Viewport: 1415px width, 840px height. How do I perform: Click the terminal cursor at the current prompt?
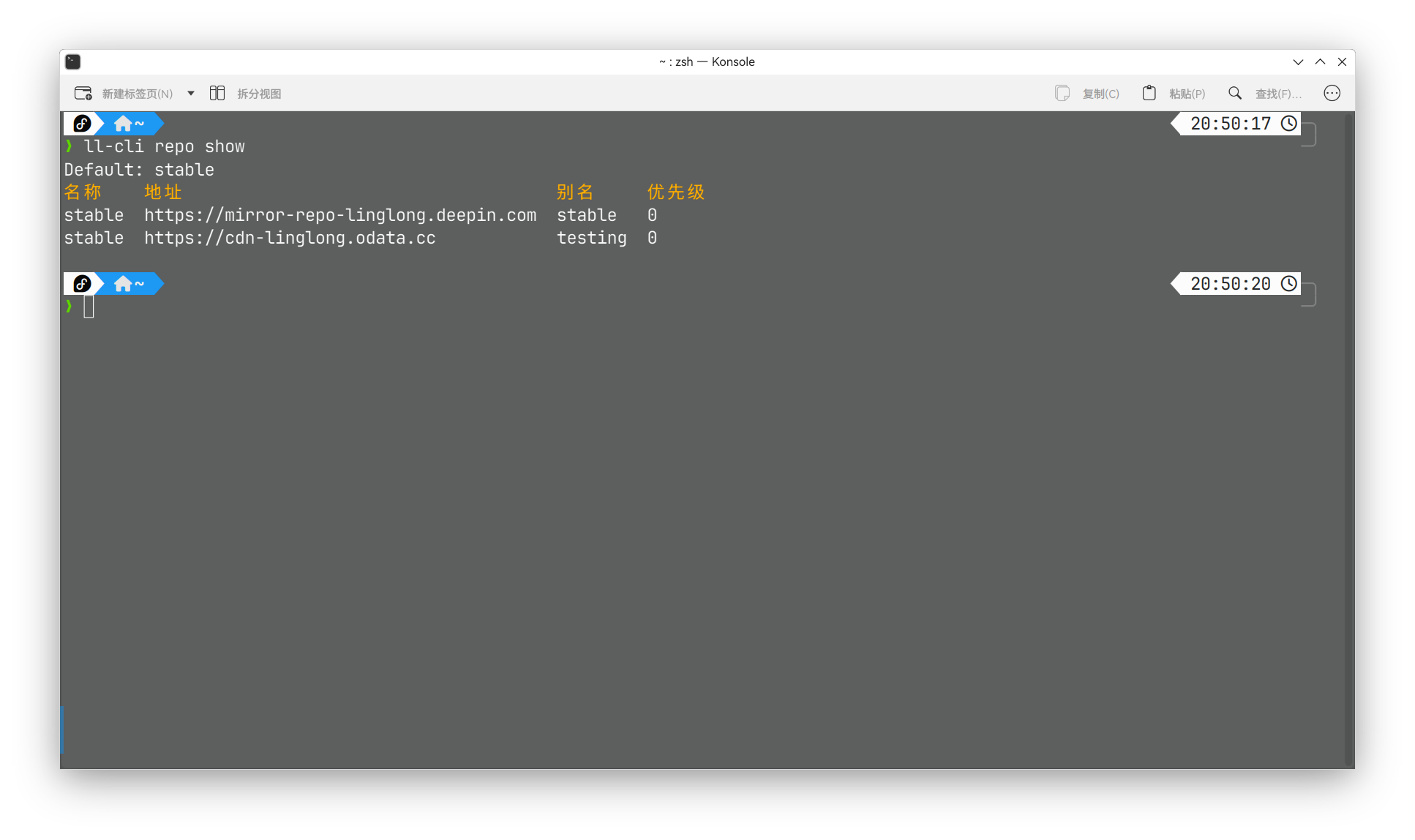click(x=89, y=307)
